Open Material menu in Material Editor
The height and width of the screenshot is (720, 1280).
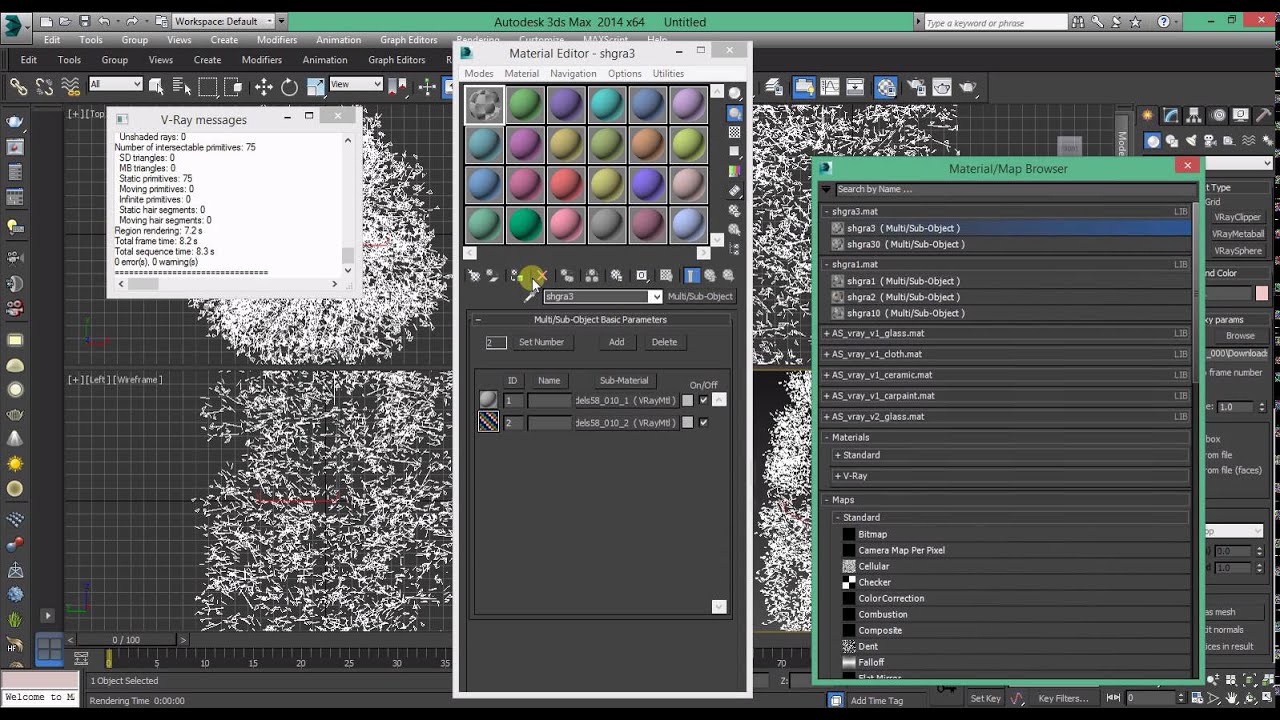(521, 73)
